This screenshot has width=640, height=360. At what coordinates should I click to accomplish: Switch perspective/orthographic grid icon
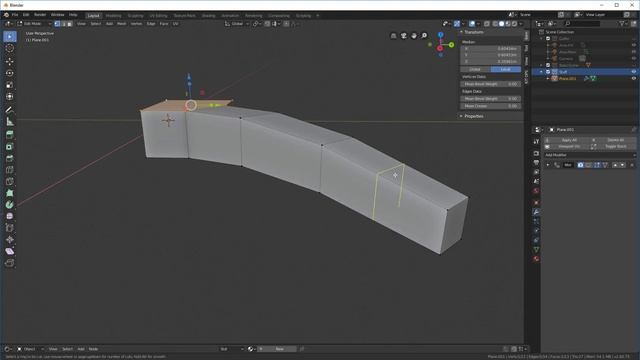point(393,36)
